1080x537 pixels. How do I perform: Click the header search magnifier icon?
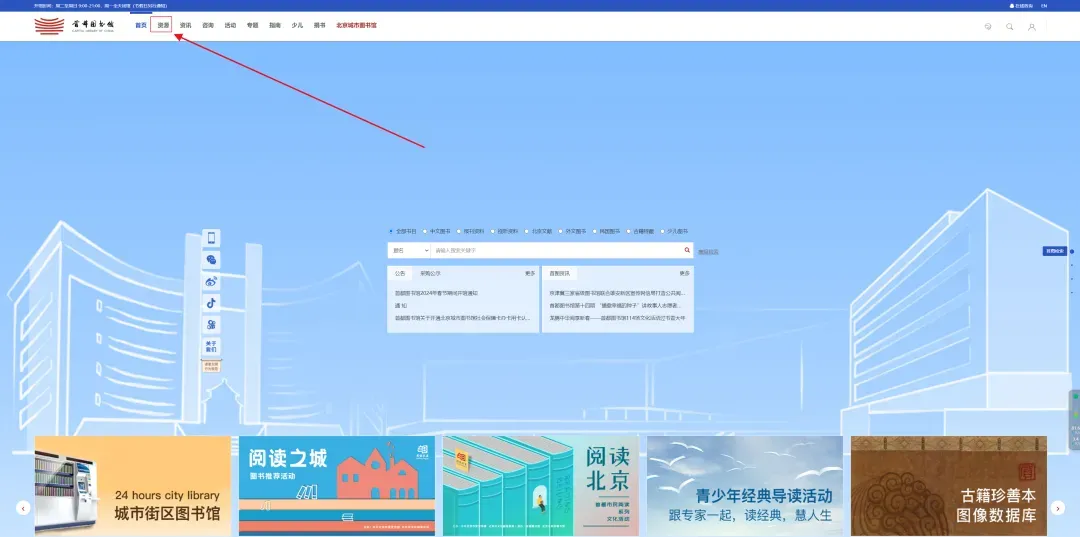pyautogui.click(x=1010, y=26)
